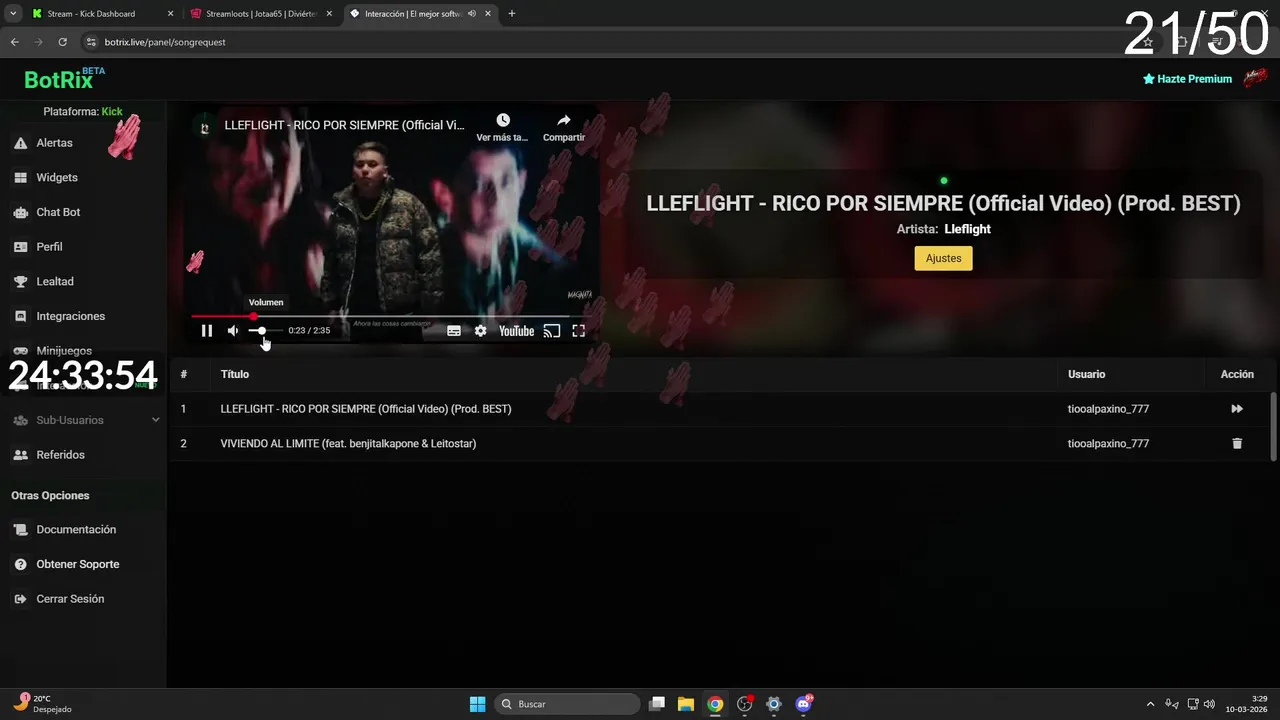Close the Interacción browser tab
Image resolution: width=1280 pixels, height=720 pixels.
(x=487, y=14)
